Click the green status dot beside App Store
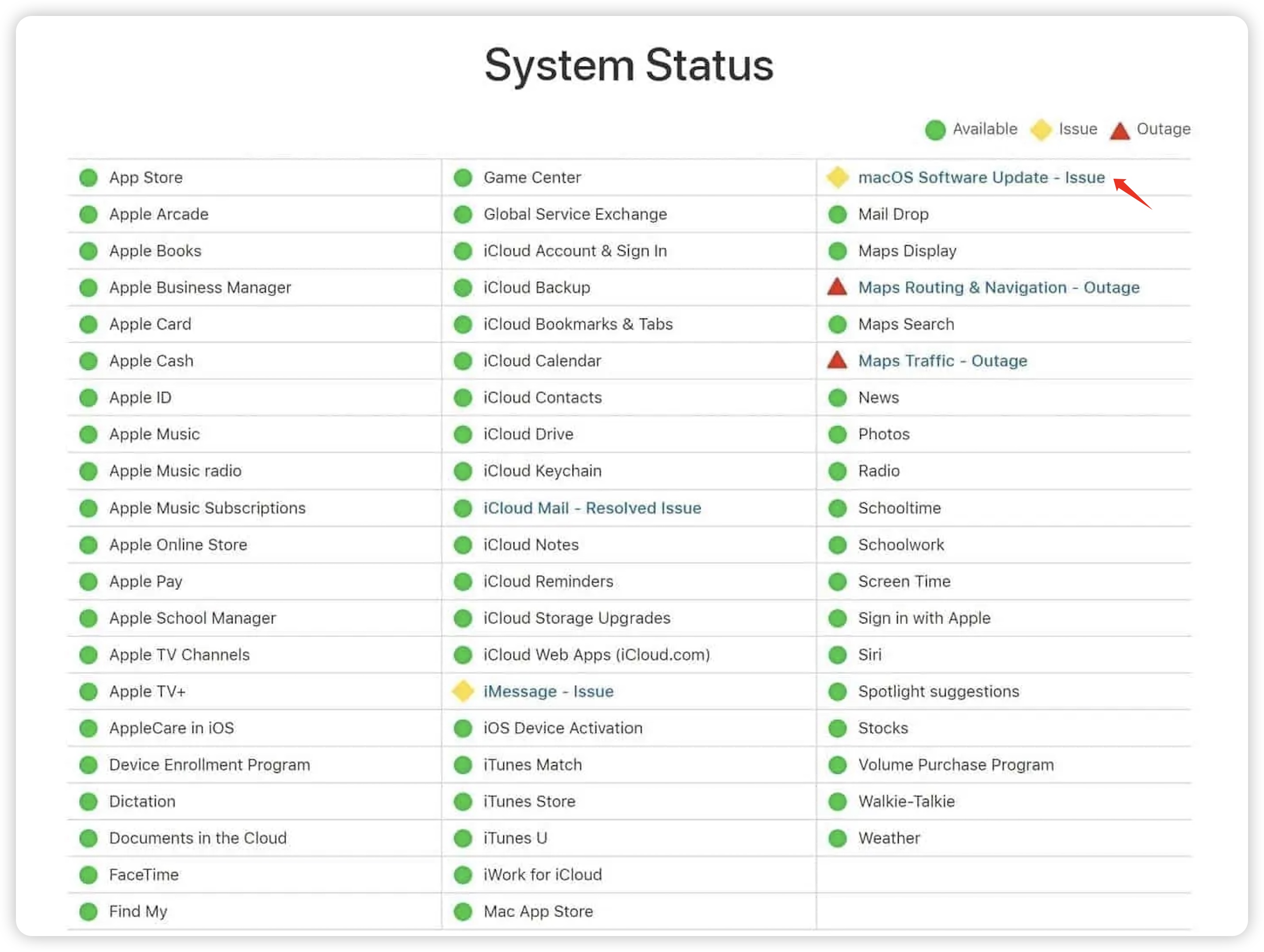1264x952 pixels. [x=88, y=178]
